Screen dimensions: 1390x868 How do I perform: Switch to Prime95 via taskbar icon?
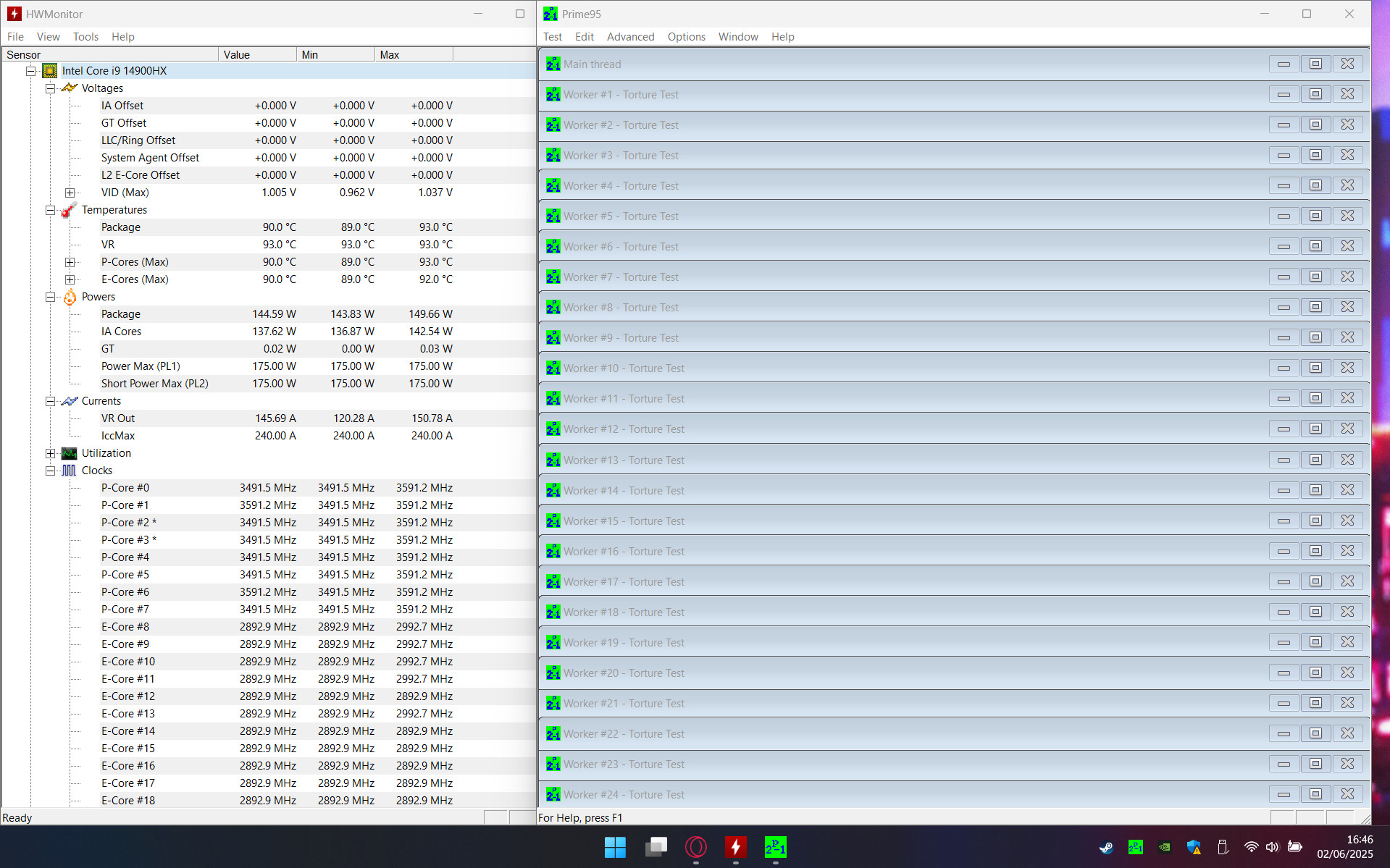(x=776, y=847)
